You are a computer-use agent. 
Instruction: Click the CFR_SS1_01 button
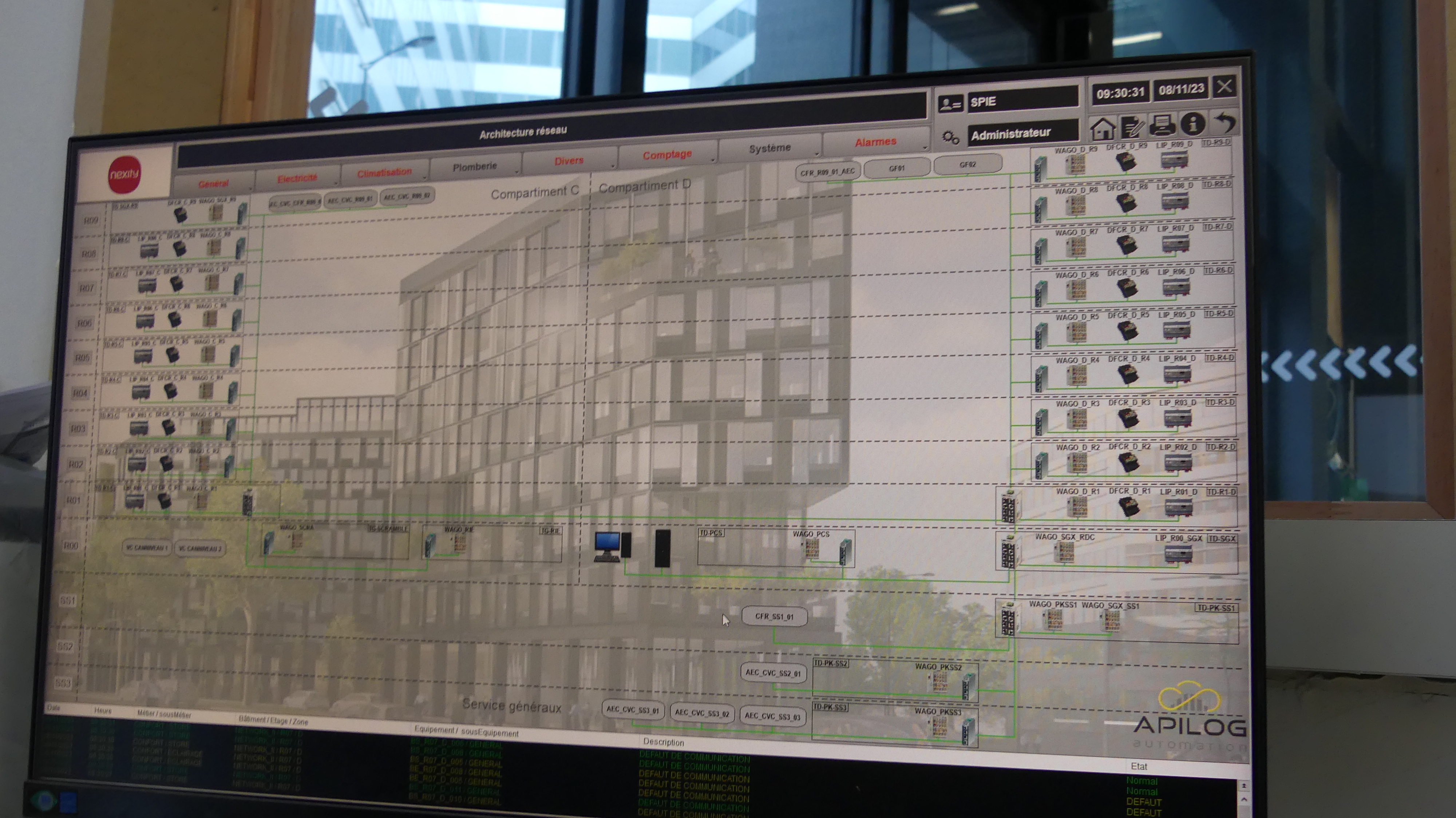pyautogui.click(x=774, y=617)
